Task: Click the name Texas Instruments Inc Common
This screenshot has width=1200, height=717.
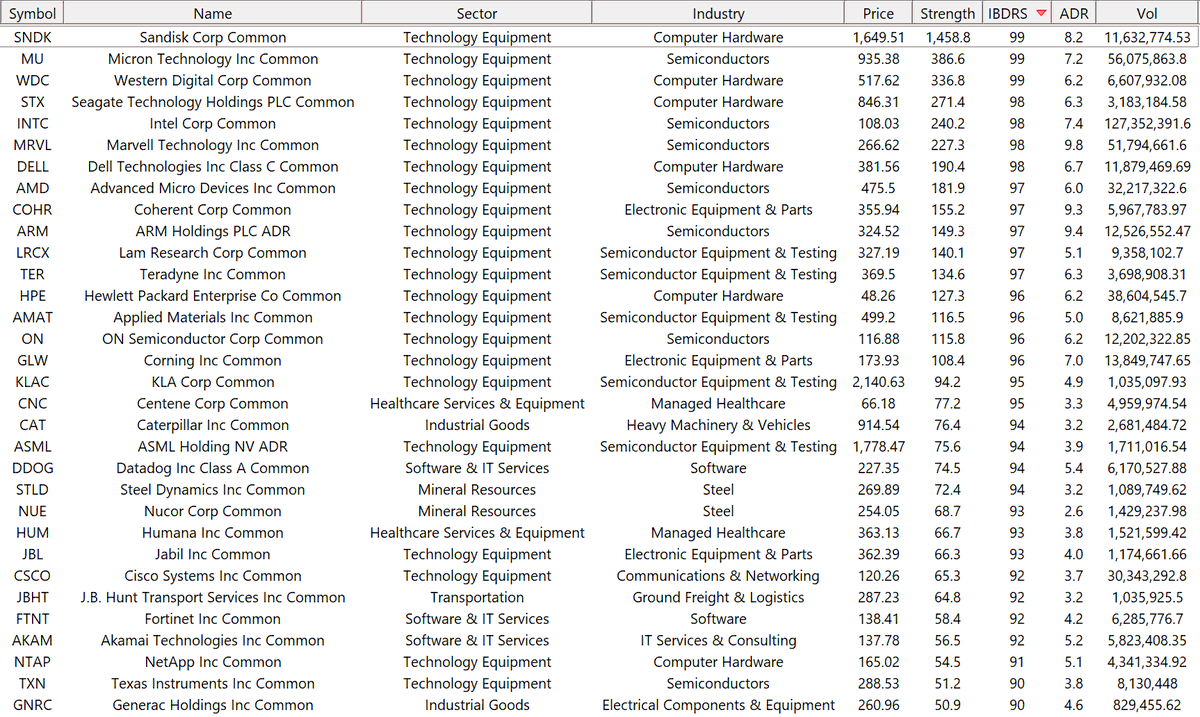Action: [x=213, y=684]
